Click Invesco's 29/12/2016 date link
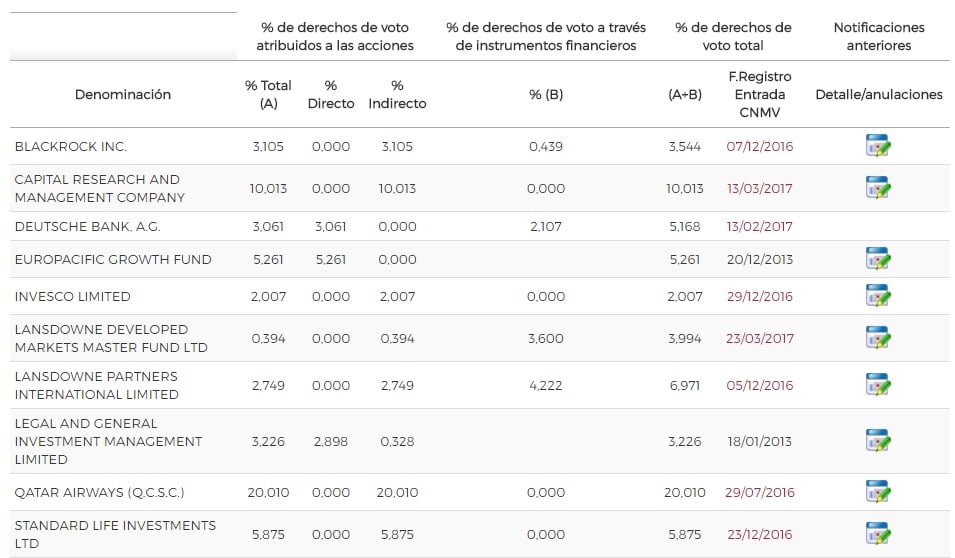This screenshot has height=558, width=955. [x=760, y=297]
